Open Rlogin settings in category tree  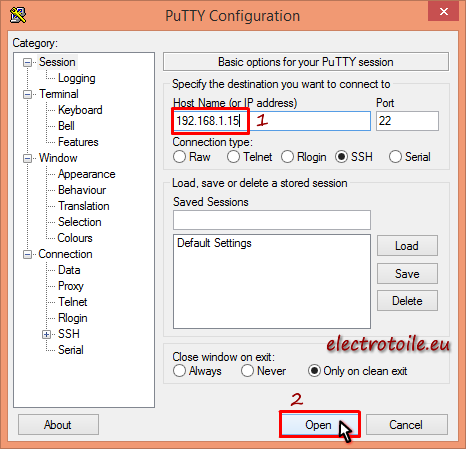click(x=73, y=318)
